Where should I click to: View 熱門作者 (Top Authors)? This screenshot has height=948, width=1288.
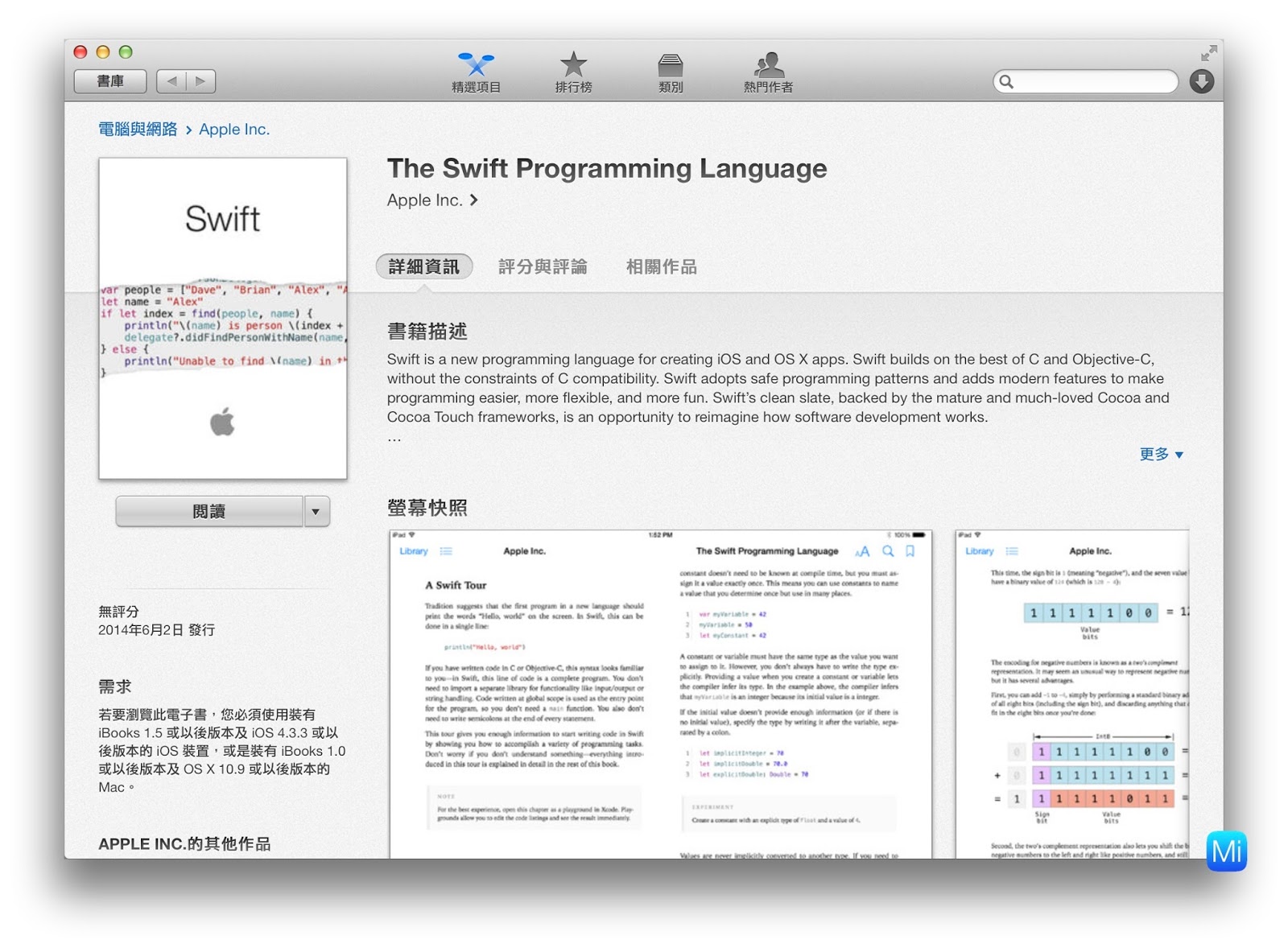(767, 71)
